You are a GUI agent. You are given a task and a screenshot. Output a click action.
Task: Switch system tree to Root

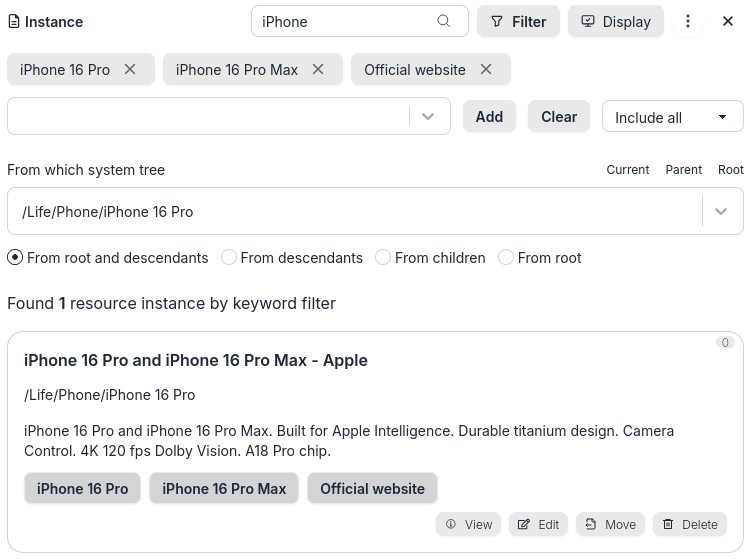[730, 170]
